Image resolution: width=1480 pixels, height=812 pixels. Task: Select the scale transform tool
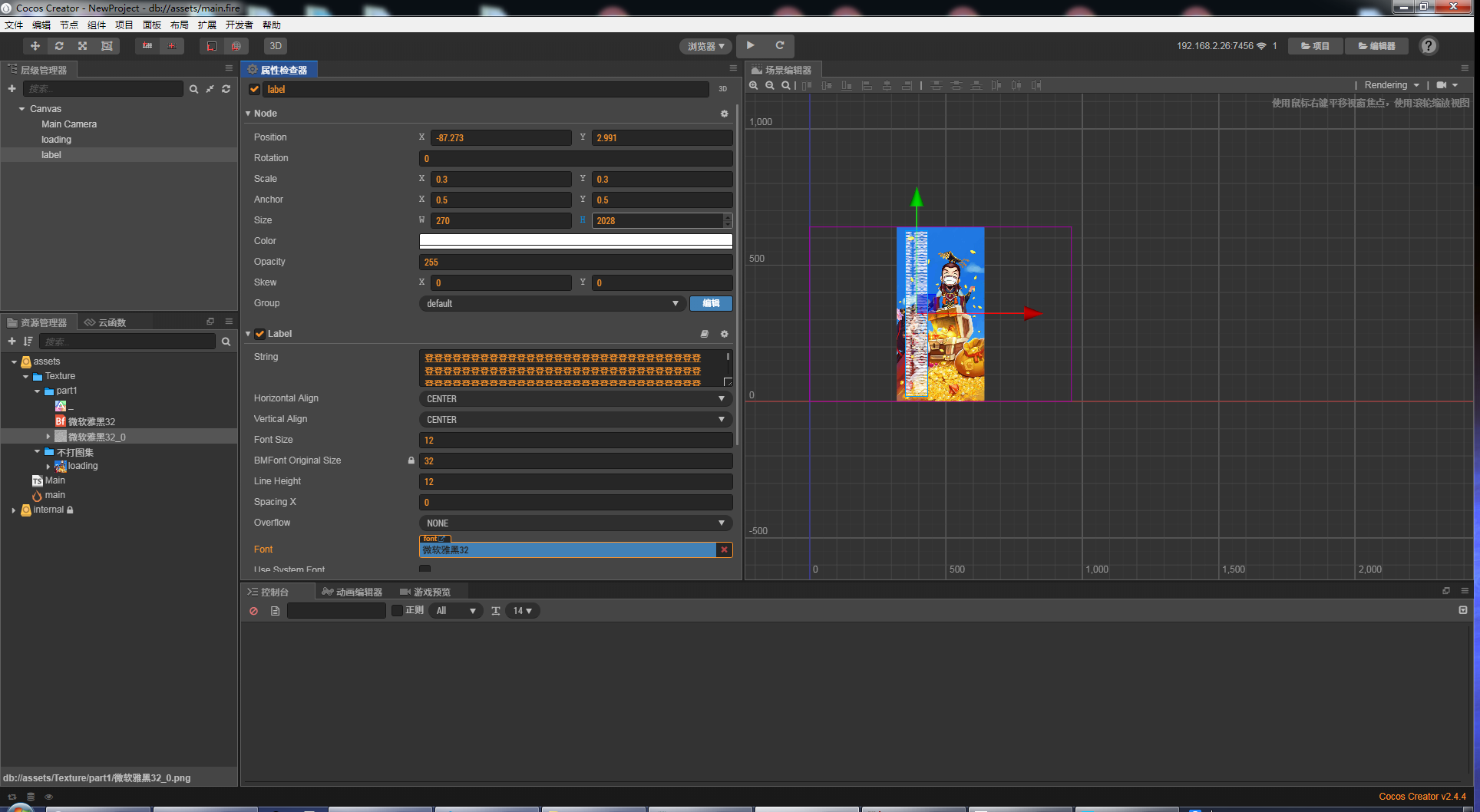[83, 46]
